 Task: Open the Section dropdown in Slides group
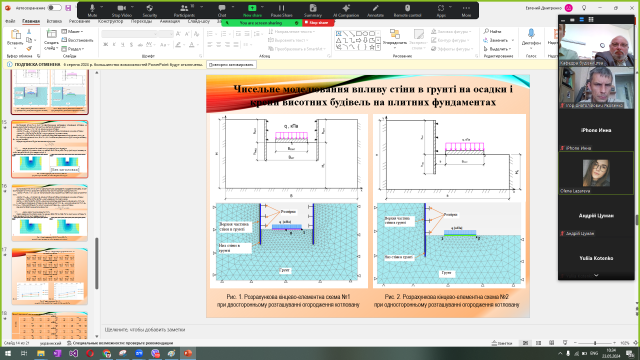(x=73, y=49)
